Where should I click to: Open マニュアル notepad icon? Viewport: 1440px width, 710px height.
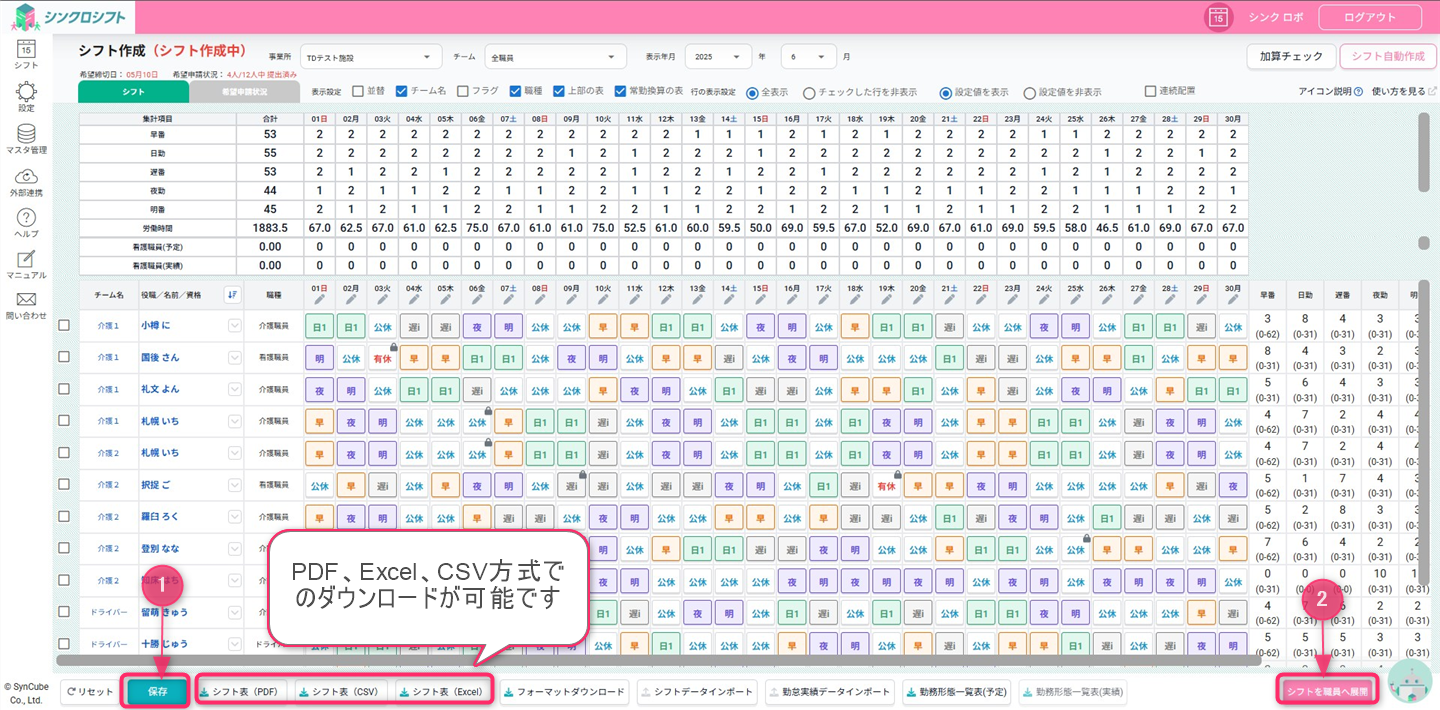pyautogui.click(x=26, y=260)
